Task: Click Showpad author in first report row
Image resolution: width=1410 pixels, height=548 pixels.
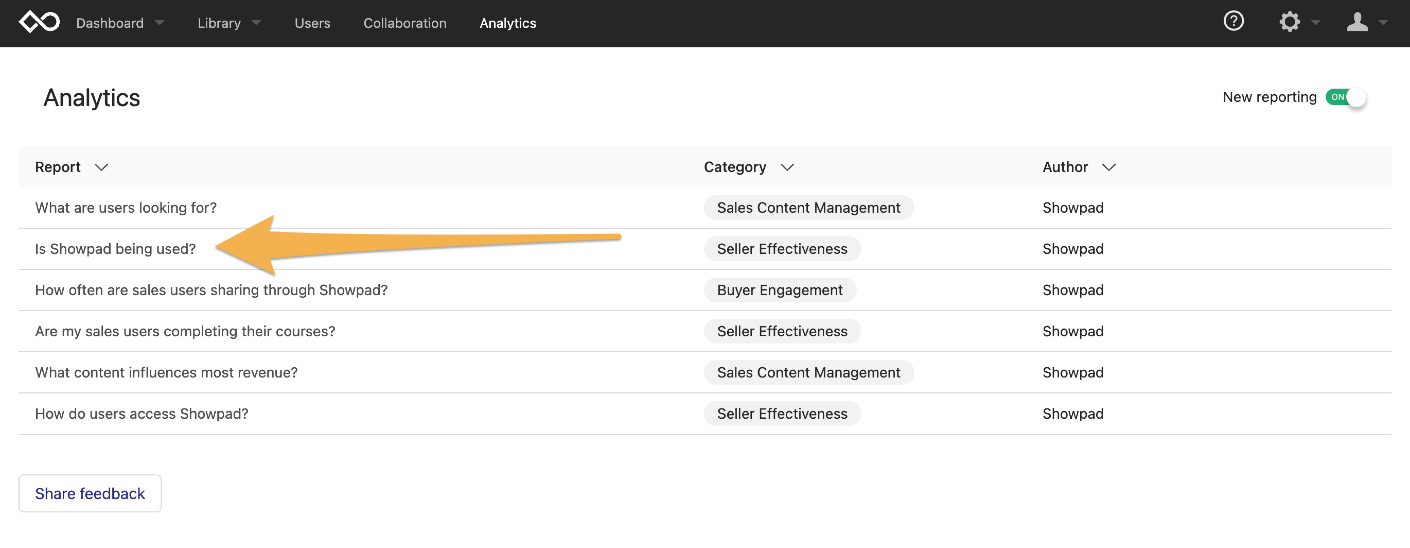Action: [1073, 208]
